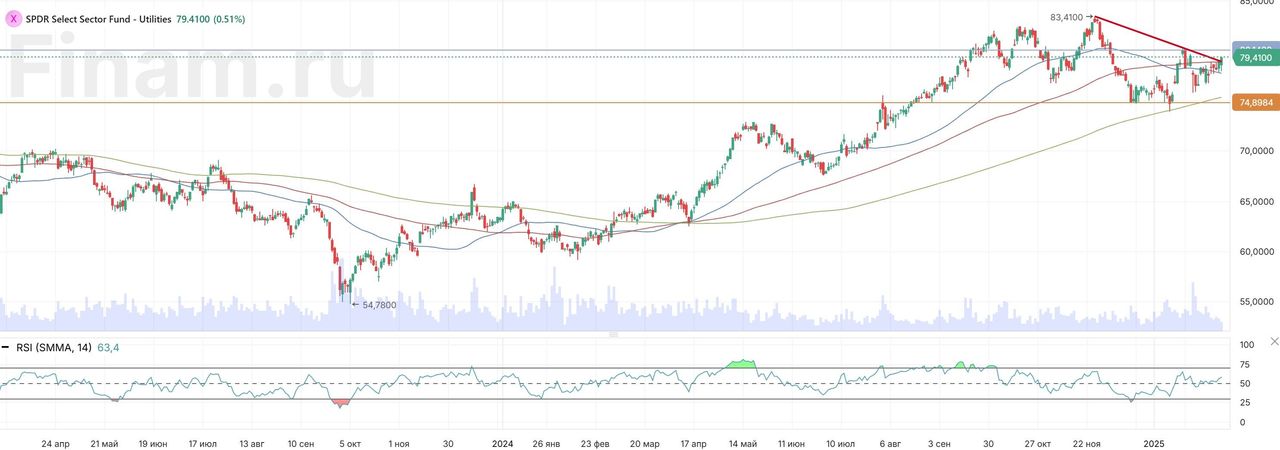Click the green overbought RSI area near May
This screenshot has height=450, width=1280.
[x=741, y=362]
